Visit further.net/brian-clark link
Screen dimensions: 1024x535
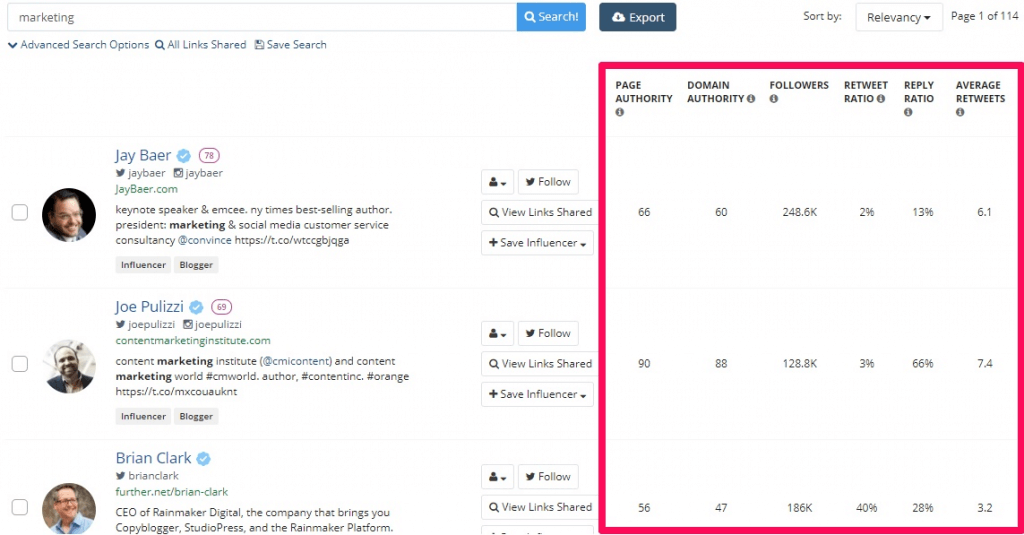click(x=172, y=492)
